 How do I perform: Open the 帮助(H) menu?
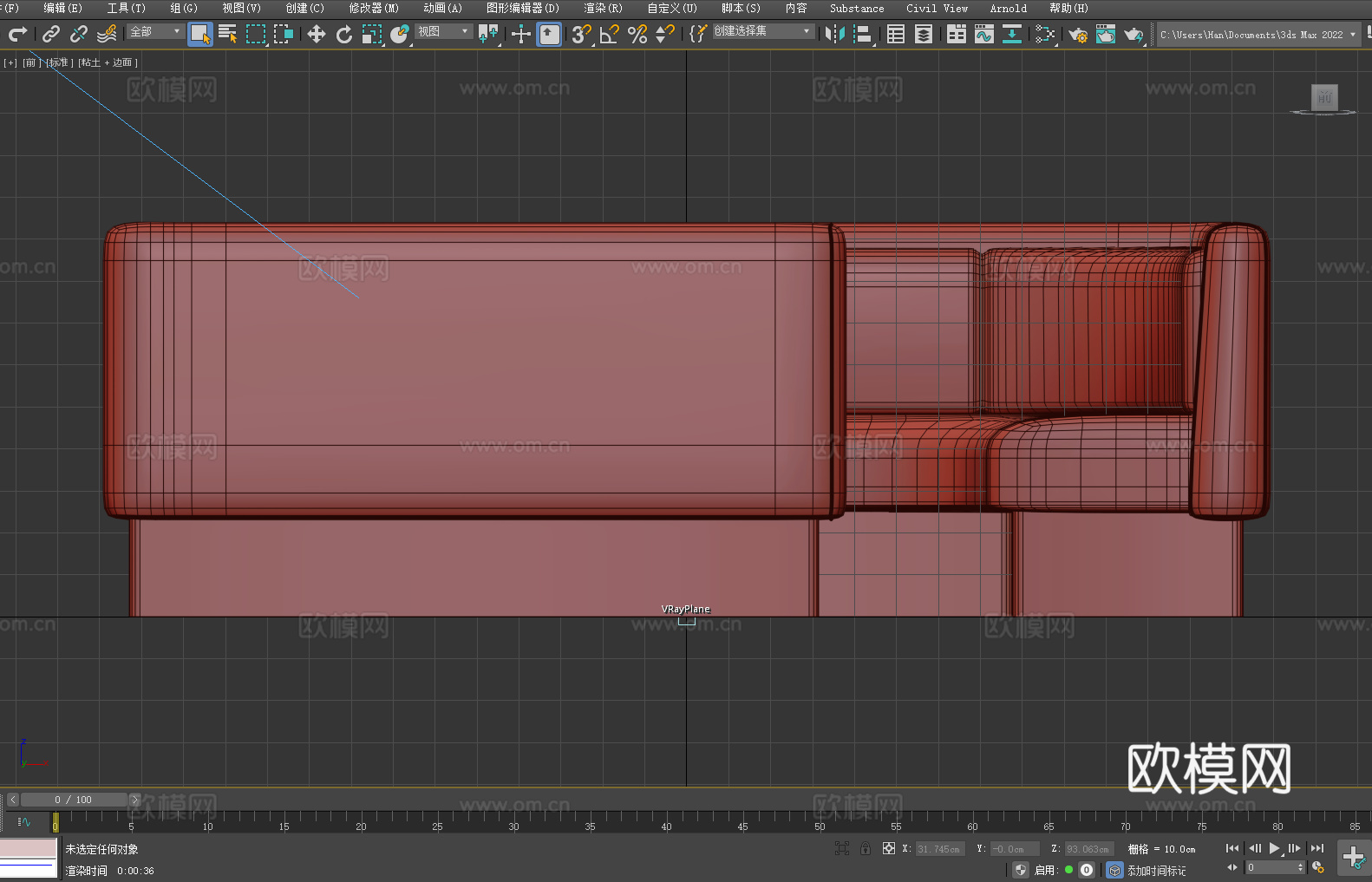(1068, 8)
